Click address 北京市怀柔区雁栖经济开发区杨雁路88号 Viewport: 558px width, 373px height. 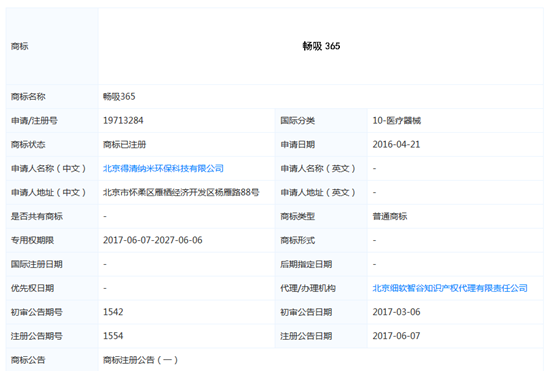(181, 192)
